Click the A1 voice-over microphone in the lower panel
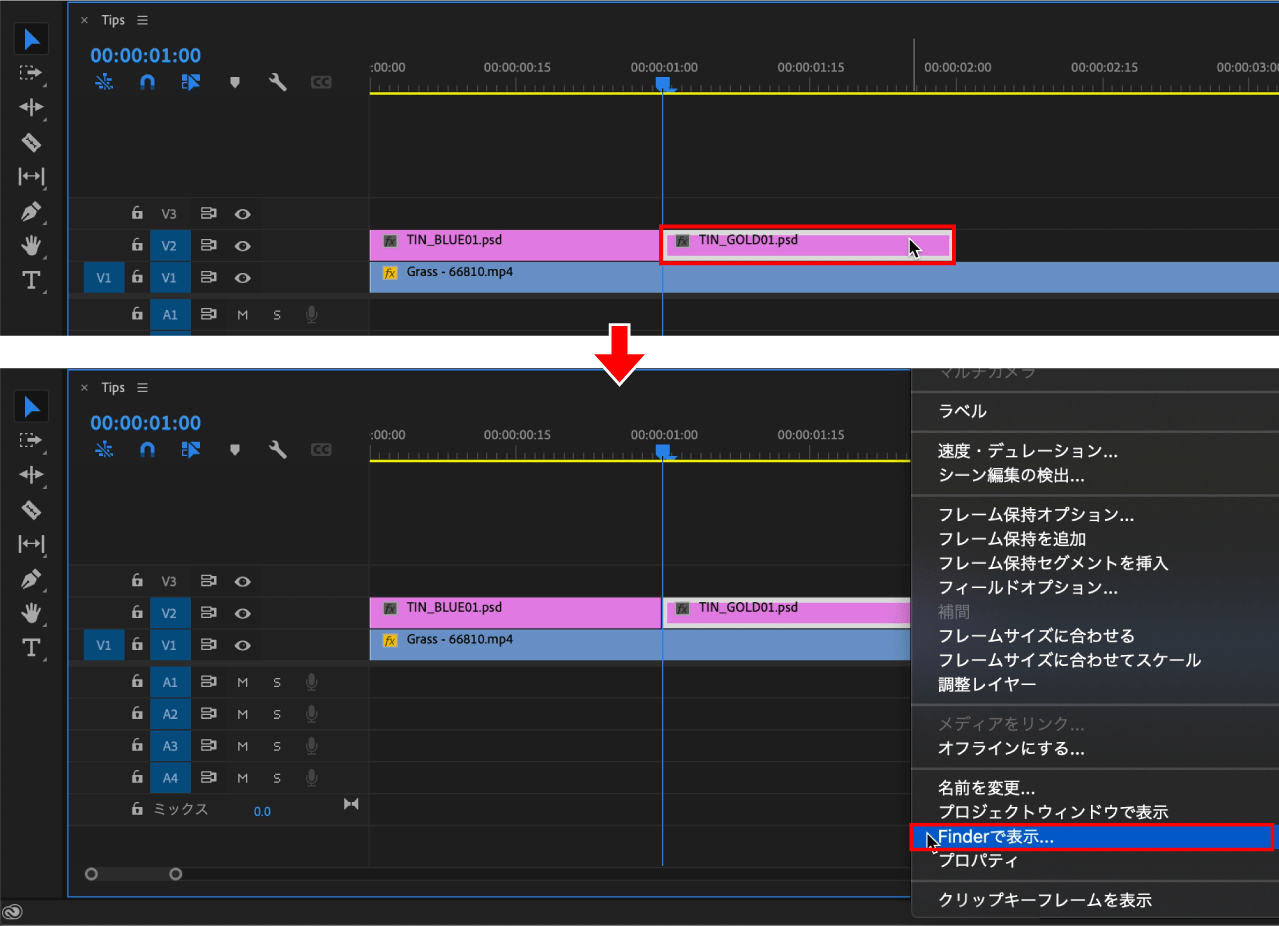1279x926 pixels. coord(311,682)
